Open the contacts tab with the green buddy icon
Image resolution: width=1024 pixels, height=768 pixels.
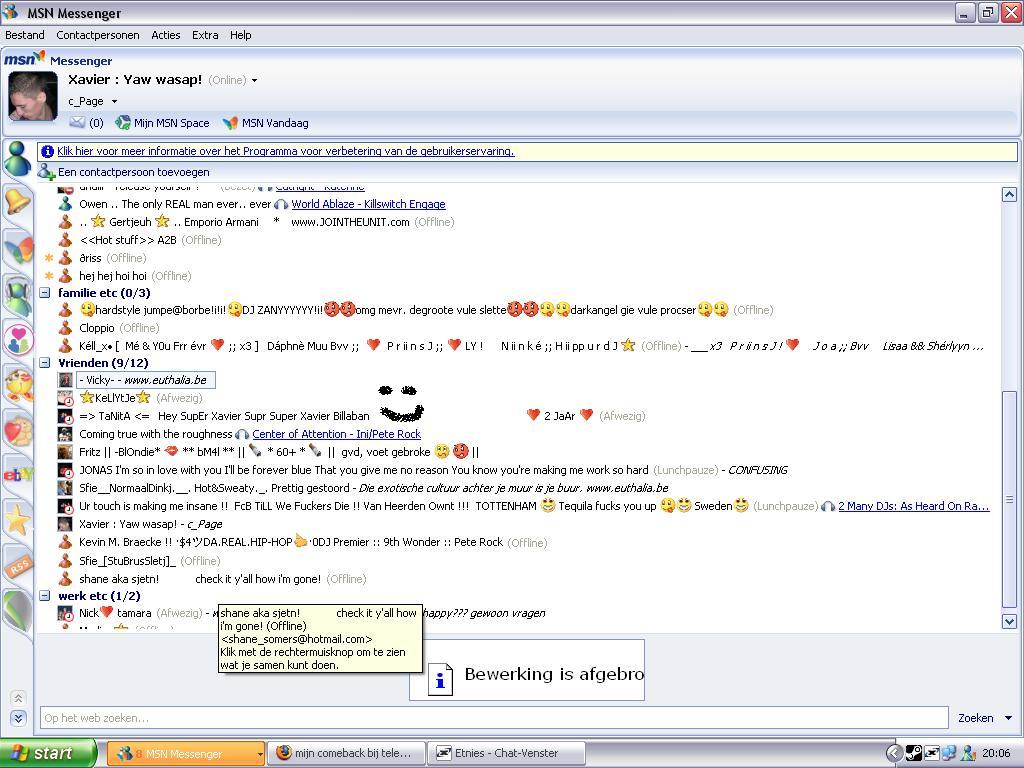(17, 158)
